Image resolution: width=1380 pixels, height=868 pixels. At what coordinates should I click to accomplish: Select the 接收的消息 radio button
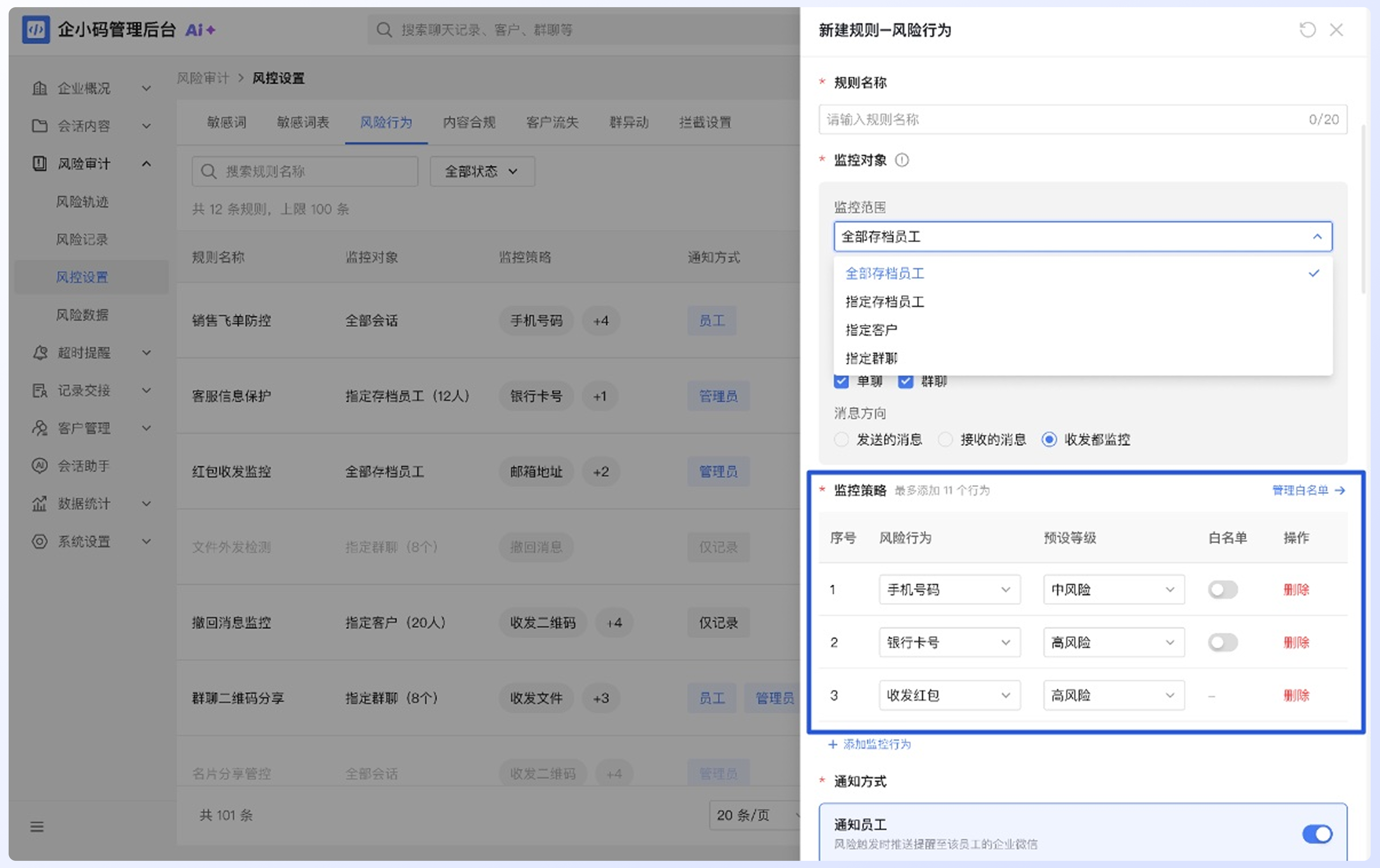click(x=945, y=439)
